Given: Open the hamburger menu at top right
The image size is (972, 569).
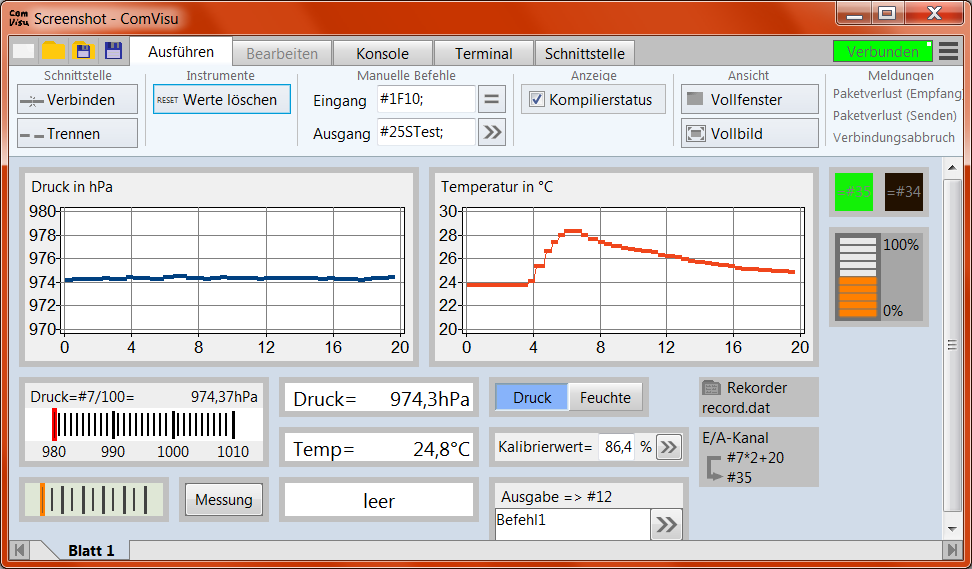Looking at the screenshot, I should click(x=948, y=51).
